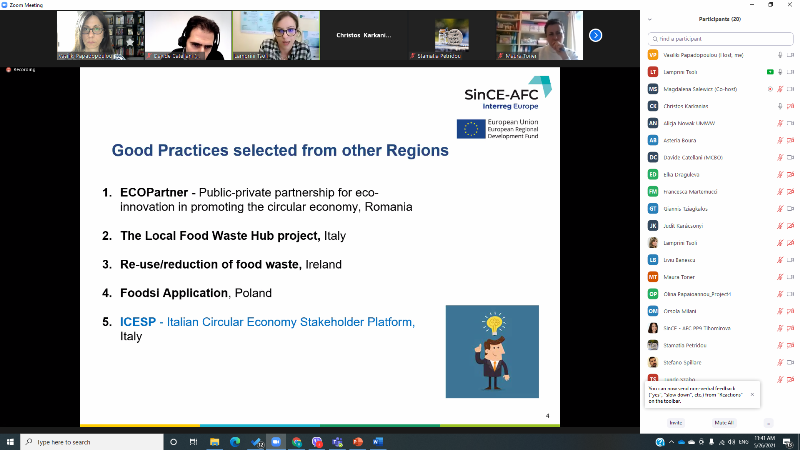
Task: Open Microsoft Word from the taskbar
Action: [x=378, y=441]
